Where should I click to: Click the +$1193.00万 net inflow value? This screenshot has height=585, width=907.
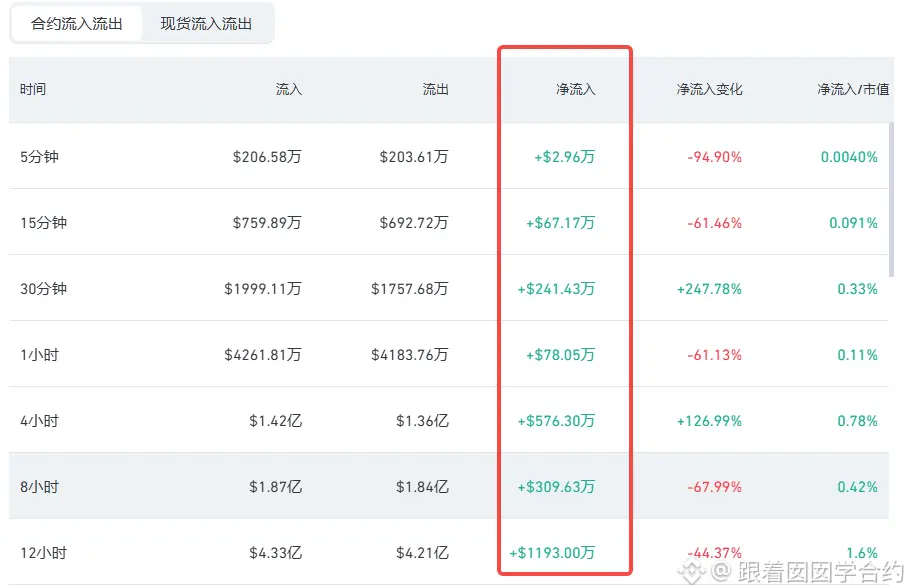coord(552,553)
